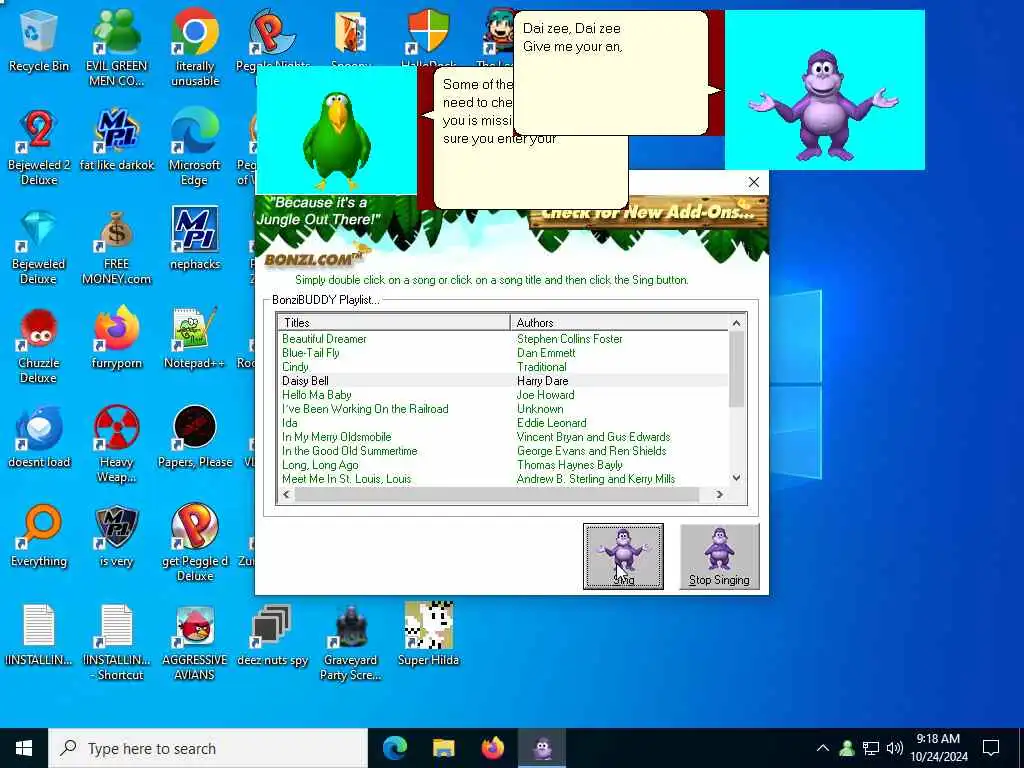This screenshot has width=1024, height=768.
Task: Open the Action Center notifications icon
Action: (991, 748)
